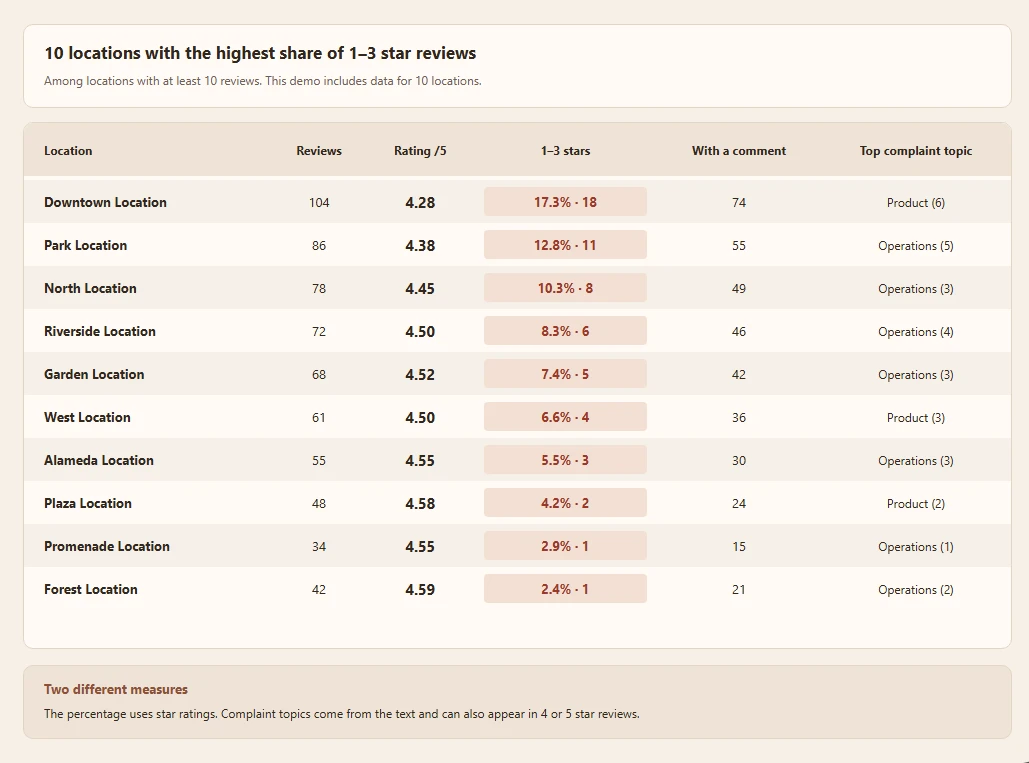The height and width of the screenshot is (763, 1029).
Task: Click the 2.4% · 1 badge
Action: tap(565, 588)
